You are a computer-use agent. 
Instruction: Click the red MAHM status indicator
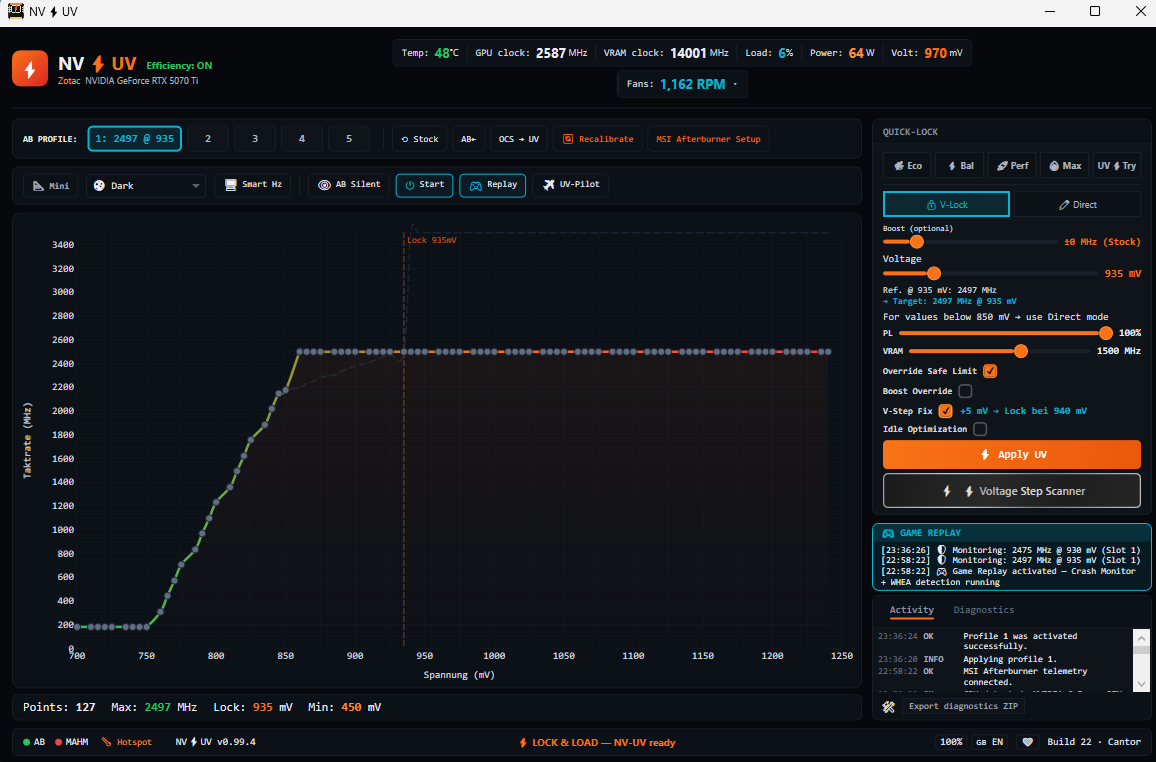72,742
